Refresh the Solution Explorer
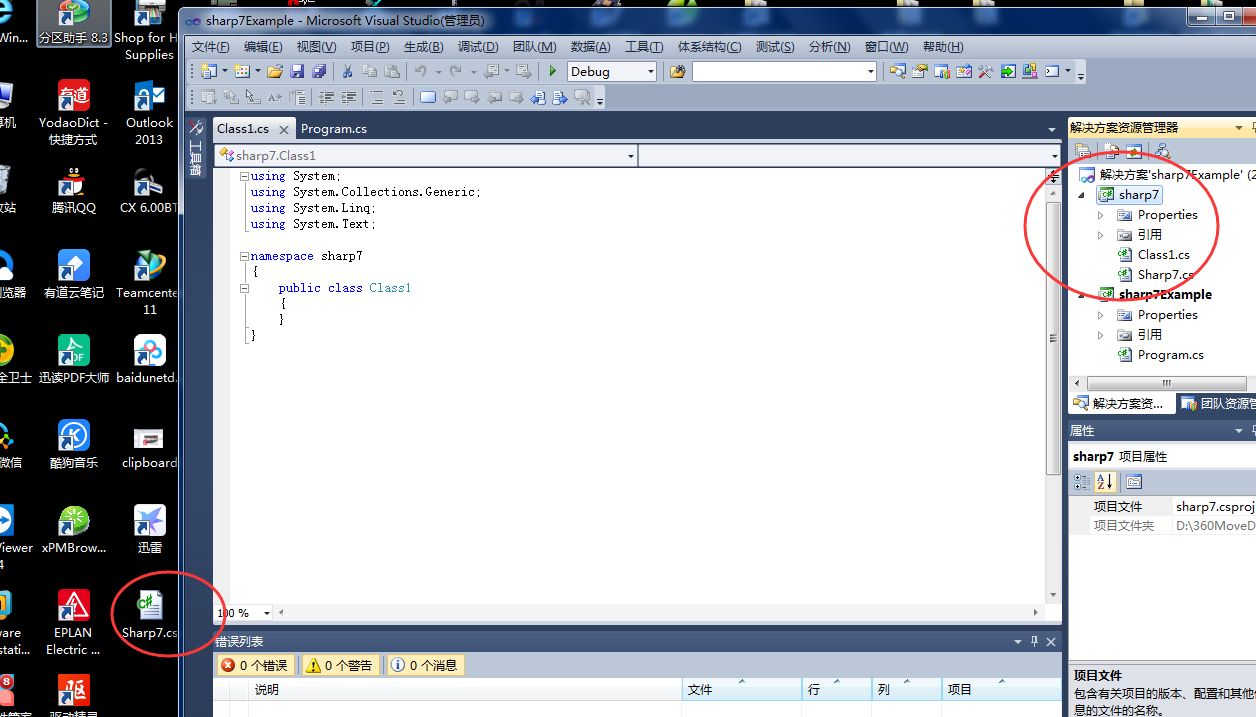 point(1134,150)
